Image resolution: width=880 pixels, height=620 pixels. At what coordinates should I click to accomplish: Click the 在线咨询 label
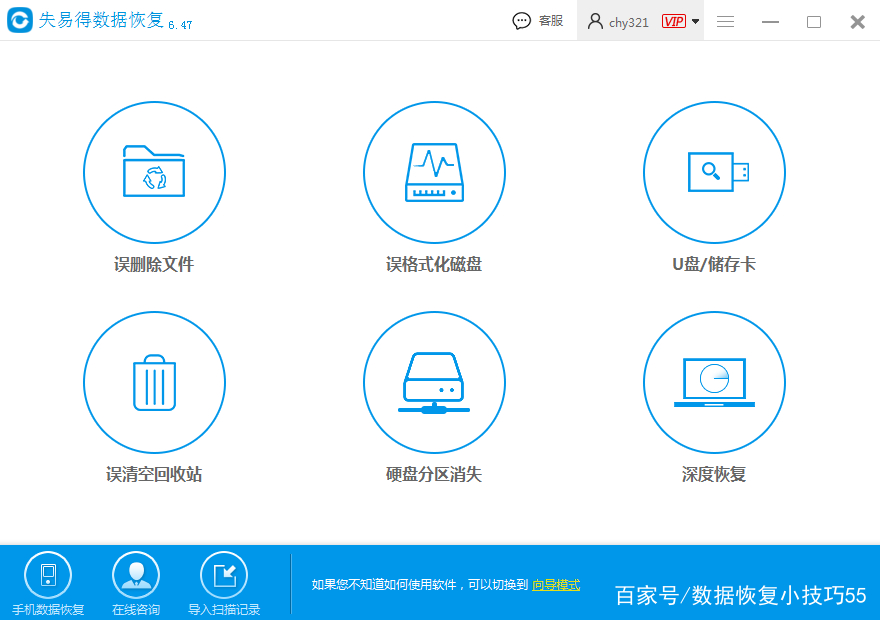136,609
